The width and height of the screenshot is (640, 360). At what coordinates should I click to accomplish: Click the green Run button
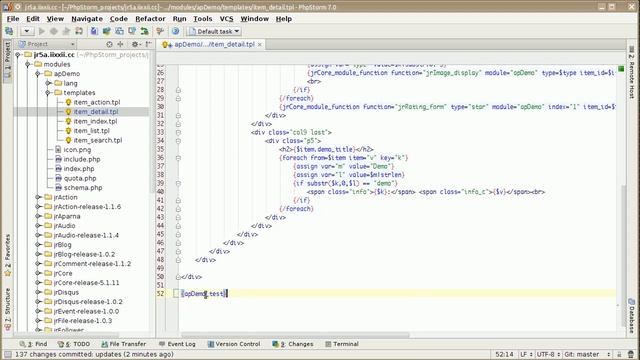(x=42, y=31)
